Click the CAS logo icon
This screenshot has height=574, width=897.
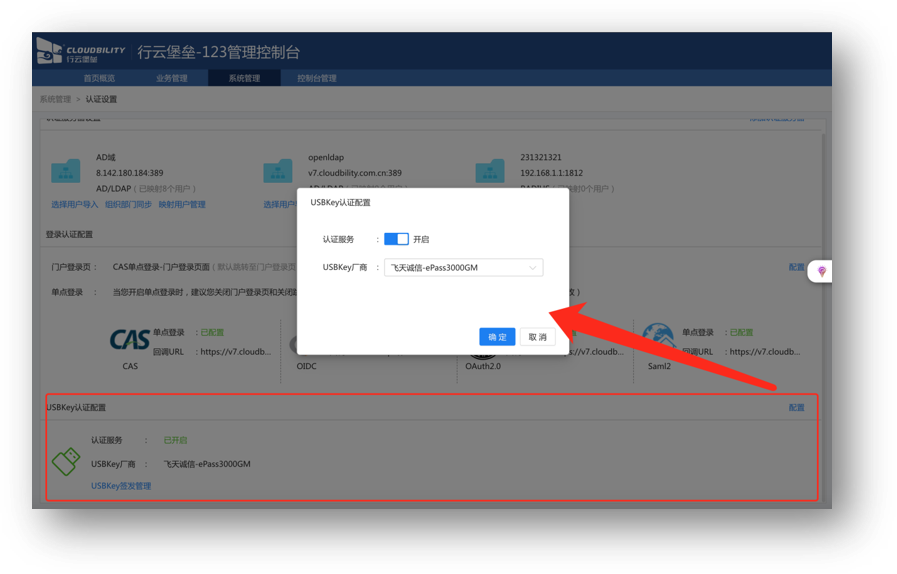tap(130, 340)
